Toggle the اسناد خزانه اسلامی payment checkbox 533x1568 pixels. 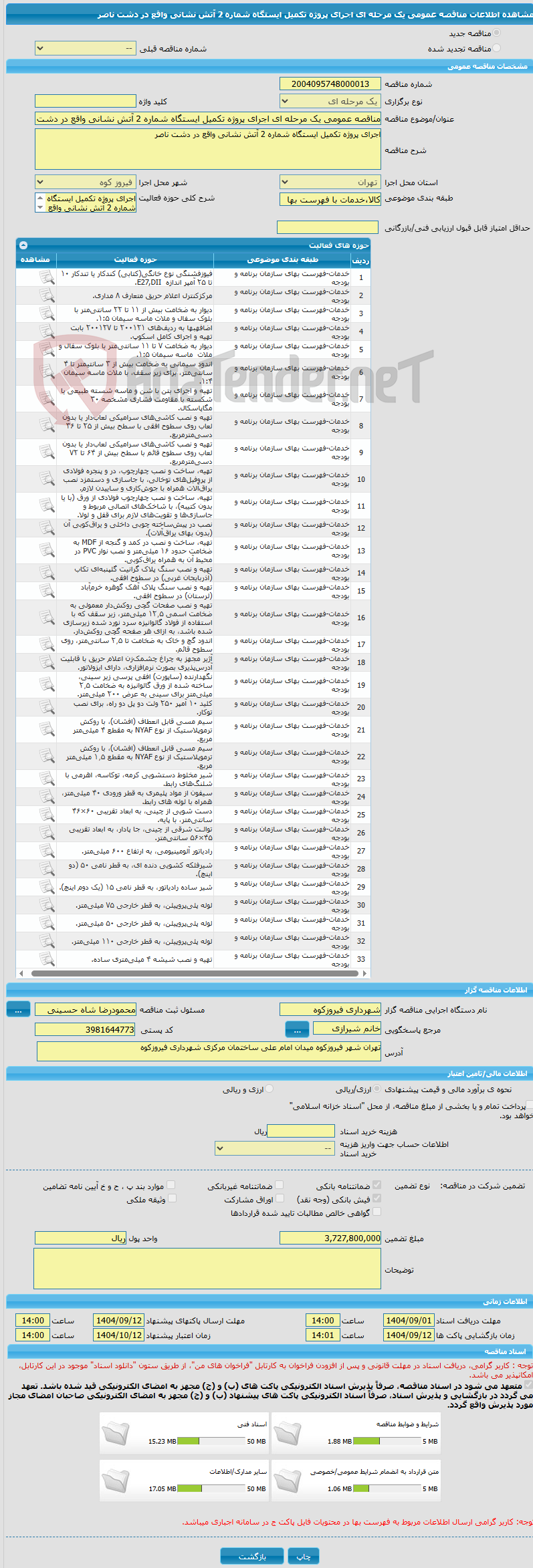[530, 1105]
